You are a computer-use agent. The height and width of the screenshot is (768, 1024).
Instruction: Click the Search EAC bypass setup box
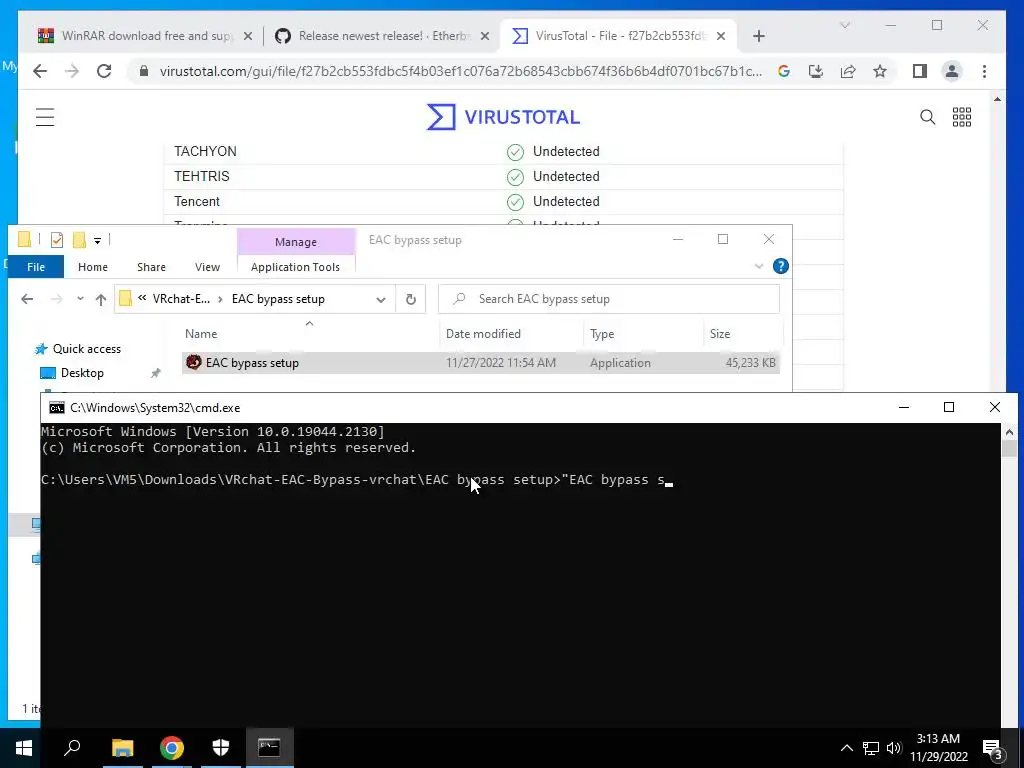[x=609, y=298]
